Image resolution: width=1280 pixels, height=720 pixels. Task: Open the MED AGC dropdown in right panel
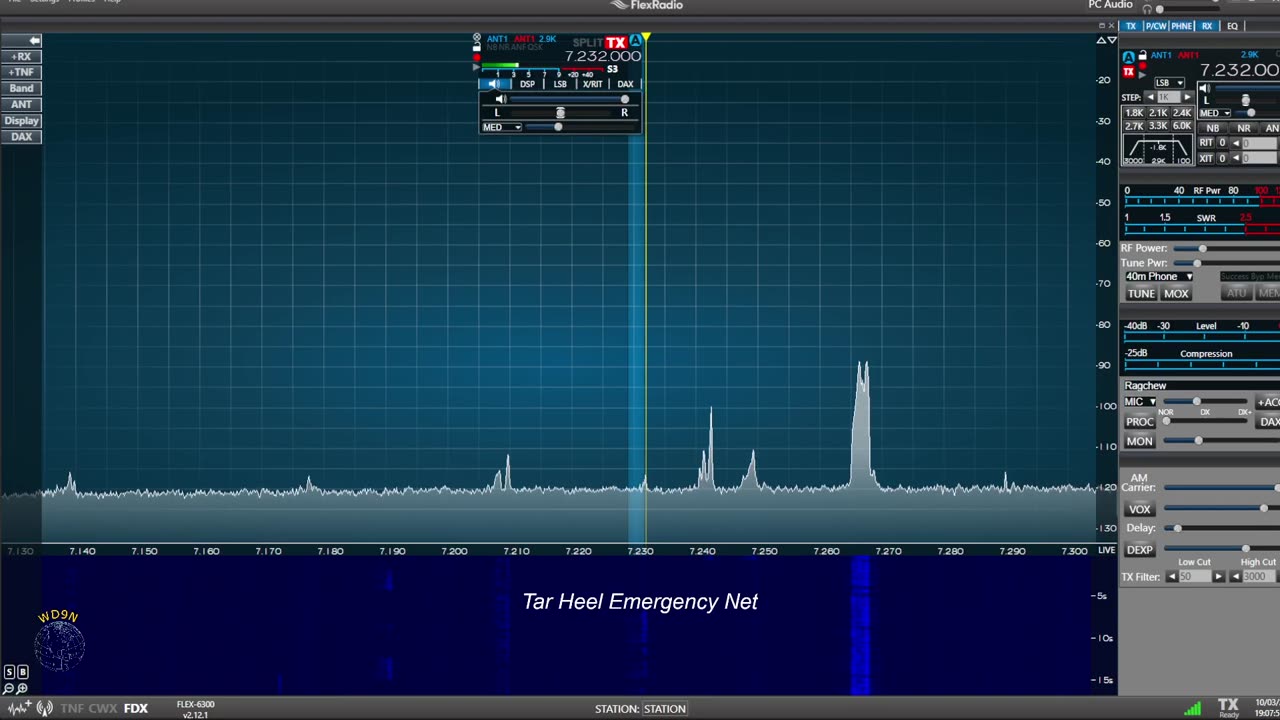1215,113
